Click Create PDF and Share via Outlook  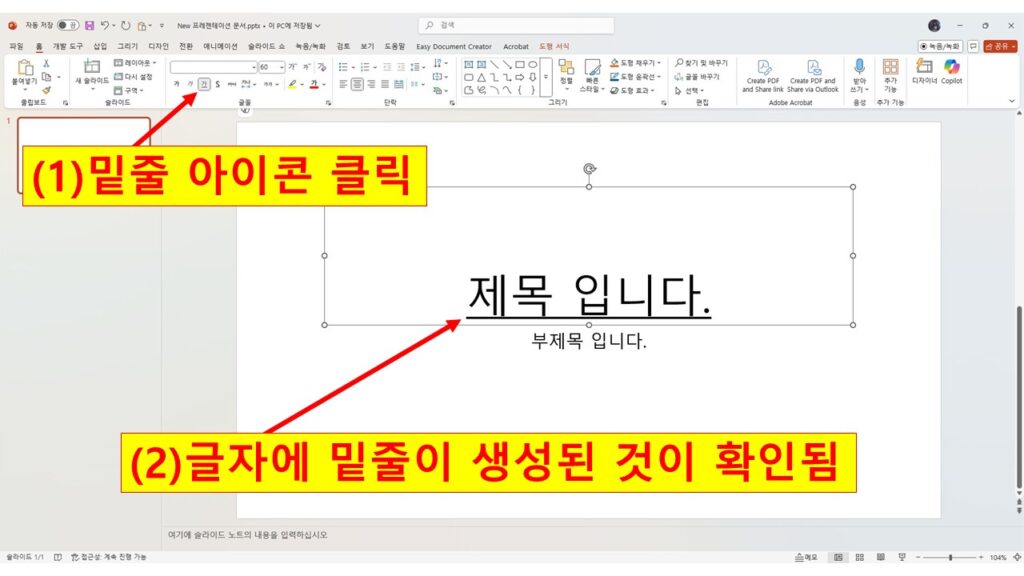pyautogui.click(x=813, y=76)
